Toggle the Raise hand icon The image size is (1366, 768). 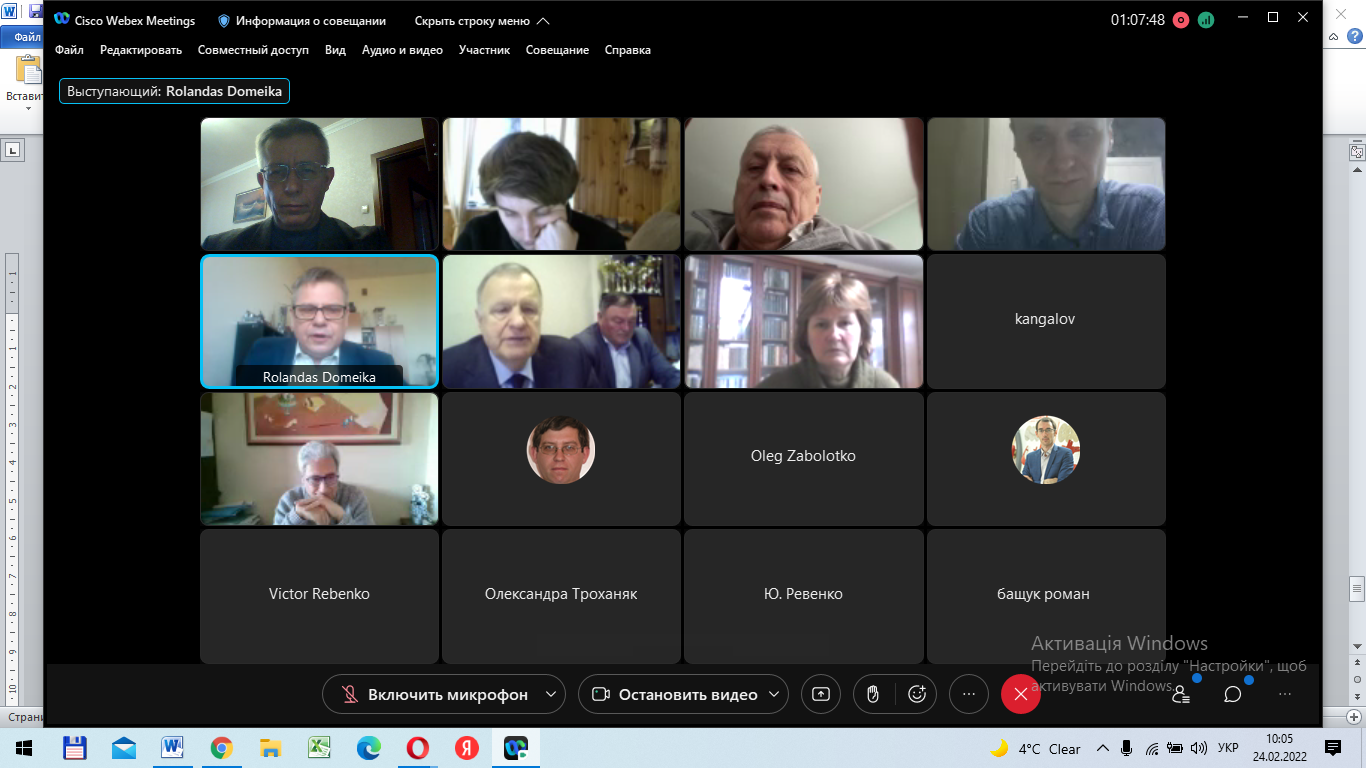coord(873,694)
